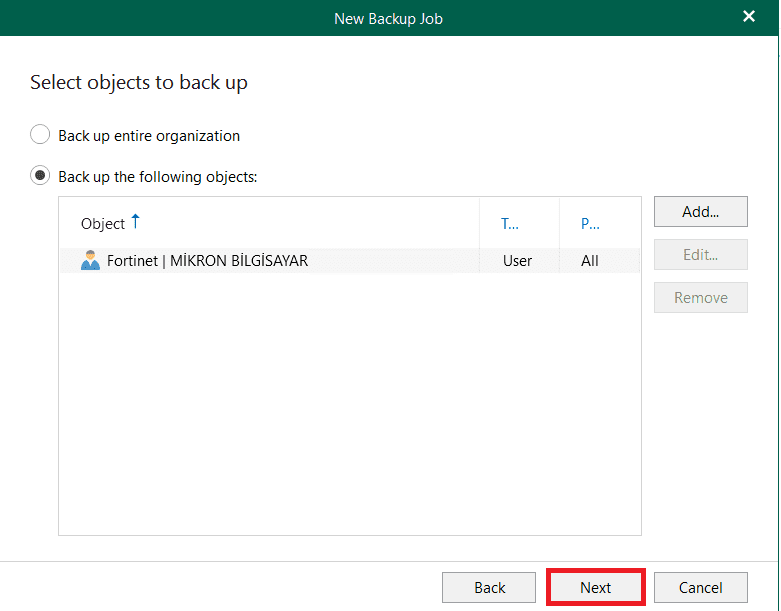The width and height of the screenshot is (781, 611).
Task: Close the New Backup Job dialog
Action: click(x=749, y=16)
